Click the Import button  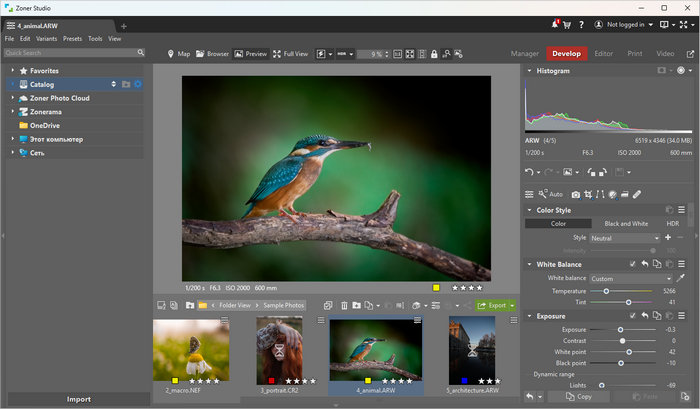pyautogui.click(x=78, y=399)
